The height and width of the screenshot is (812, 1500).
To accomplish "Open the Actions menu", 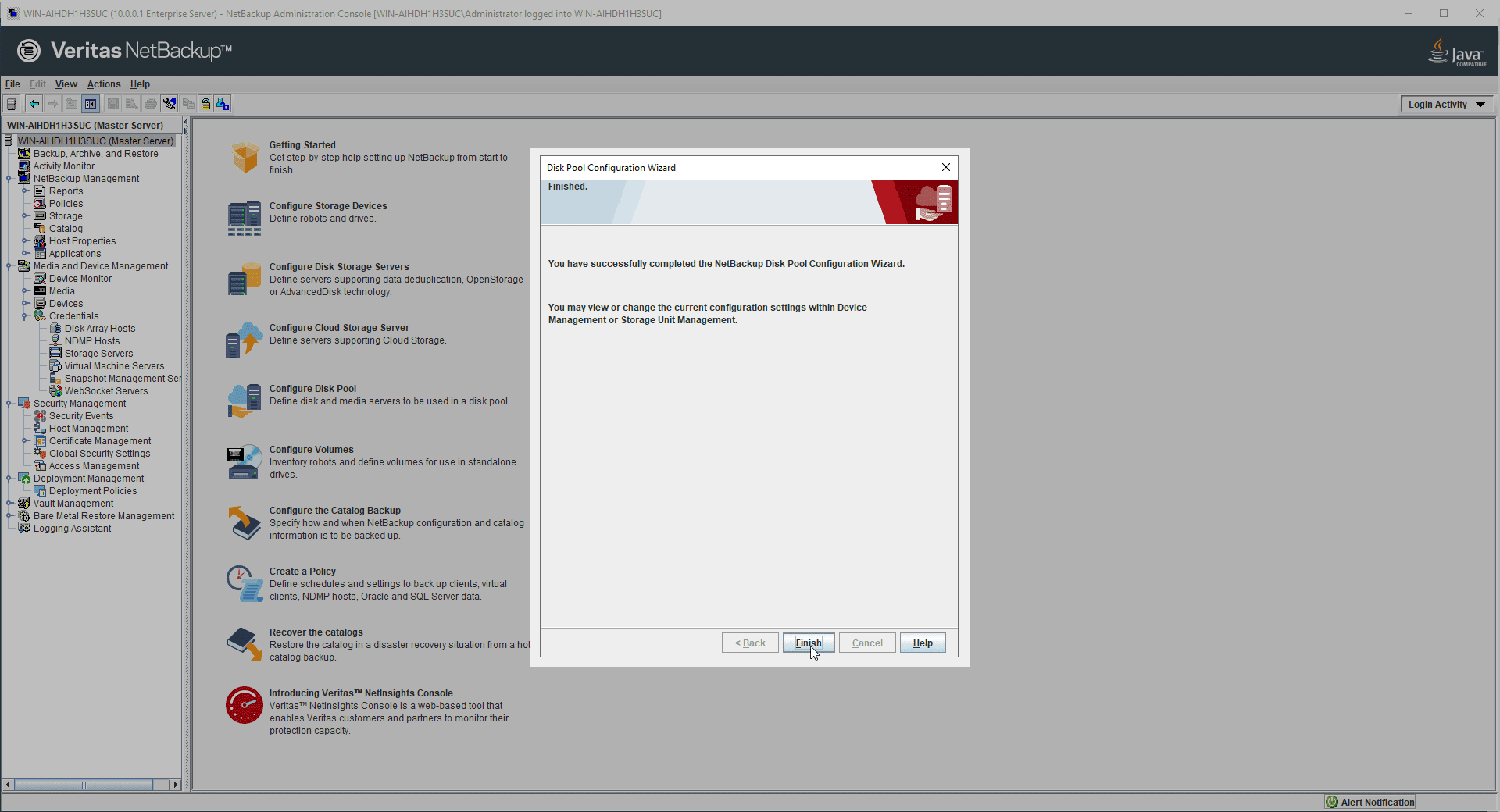I will [103, 84].
